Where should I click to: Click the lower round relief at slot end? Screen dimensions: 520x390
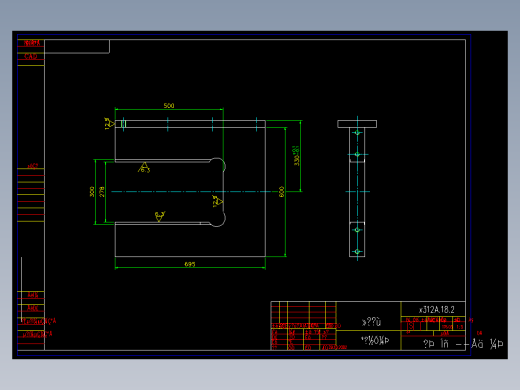218,219
